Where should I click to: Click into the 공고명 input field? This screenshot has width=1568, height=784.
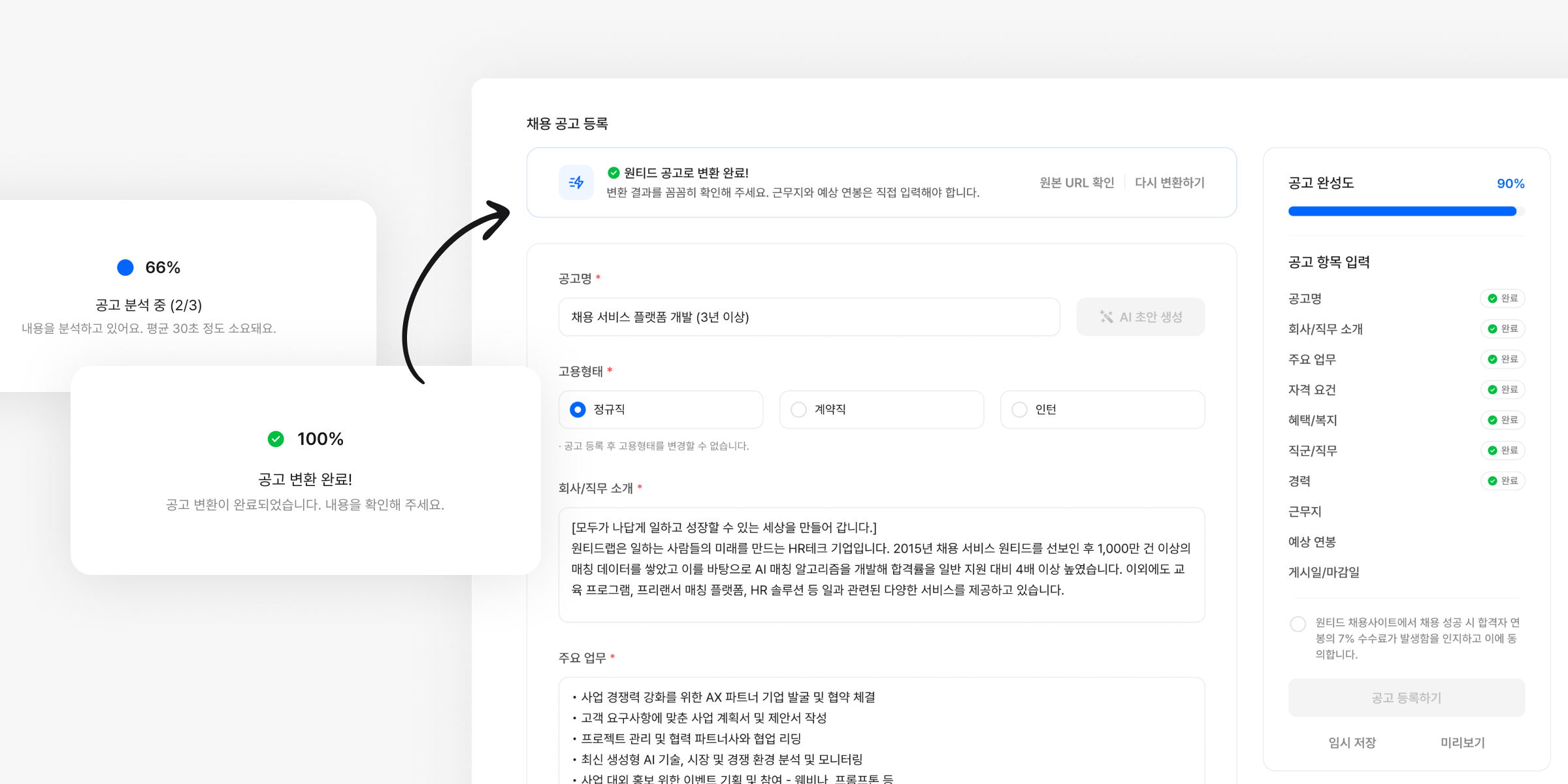coord(809,317)
